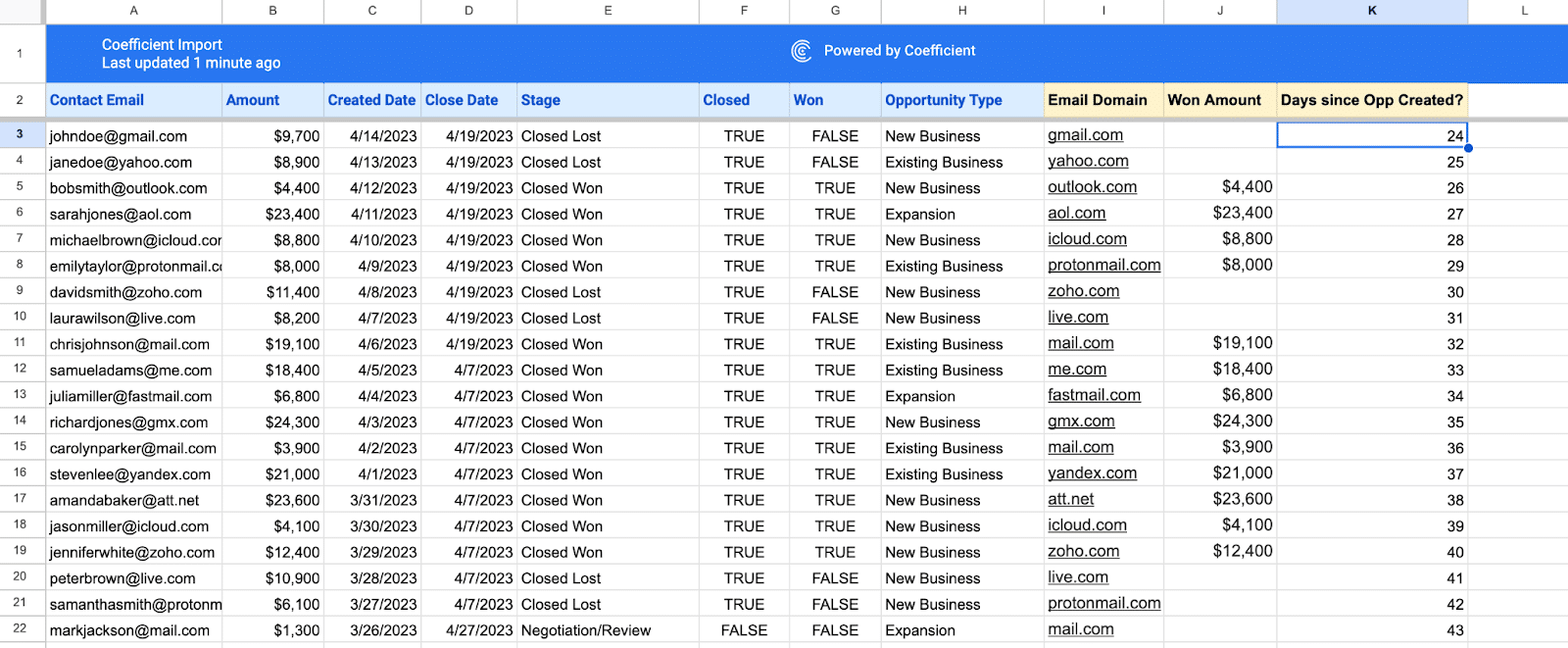Screen dimensions: 1568x648
Task: Click the 'Amount' header cell
Action: (x=273, y=100)
